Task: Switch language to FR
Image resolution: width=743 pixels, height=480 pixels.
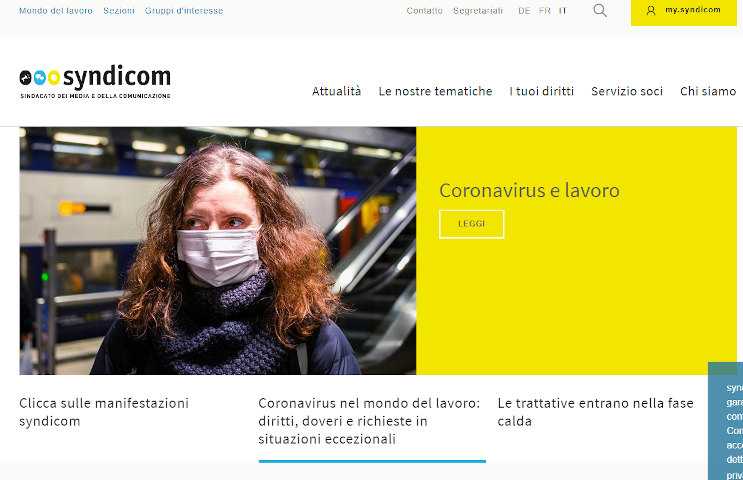Action: click(x=545, y=10)
